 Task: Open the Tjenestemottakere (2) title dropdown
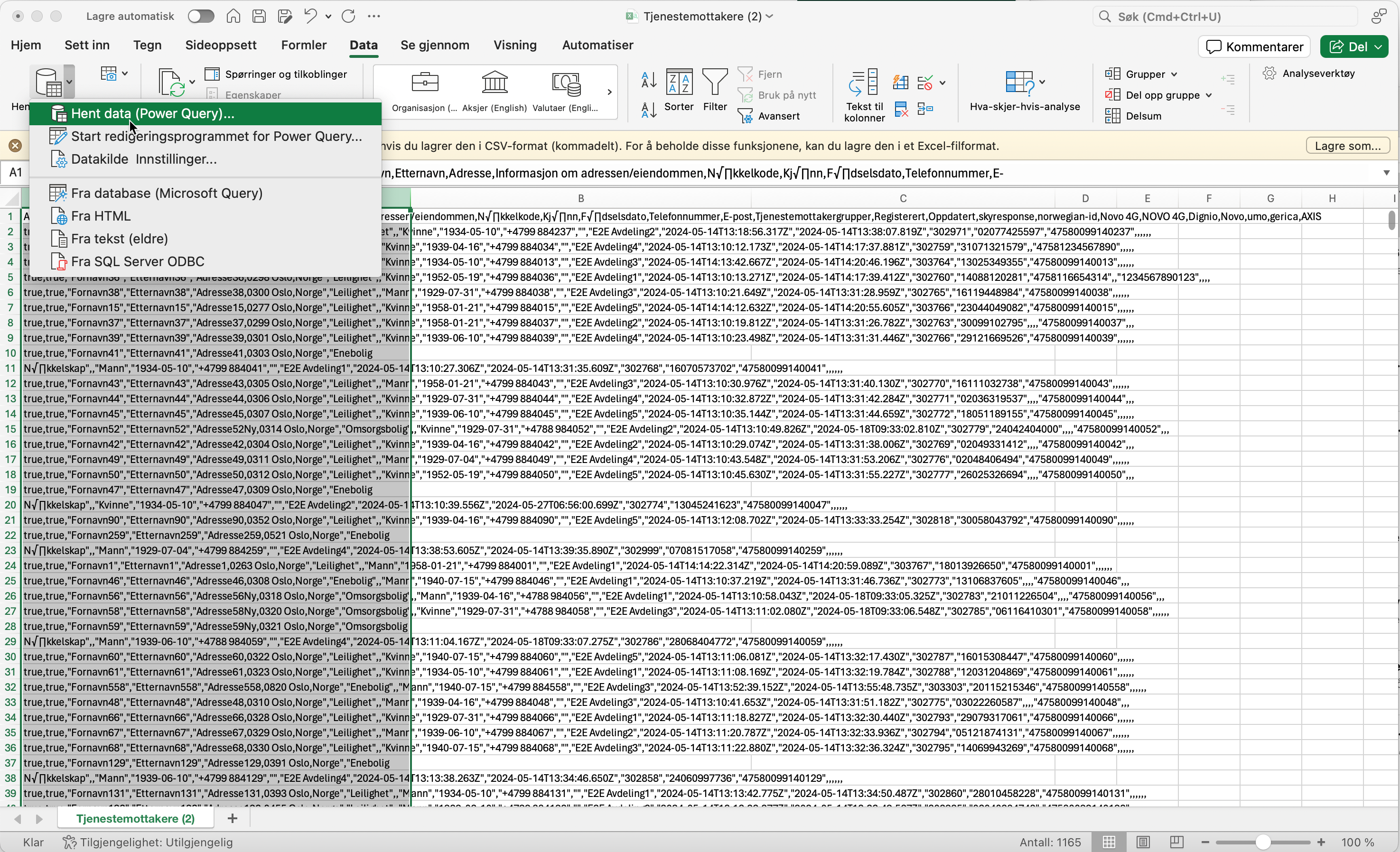click(769, 17)
